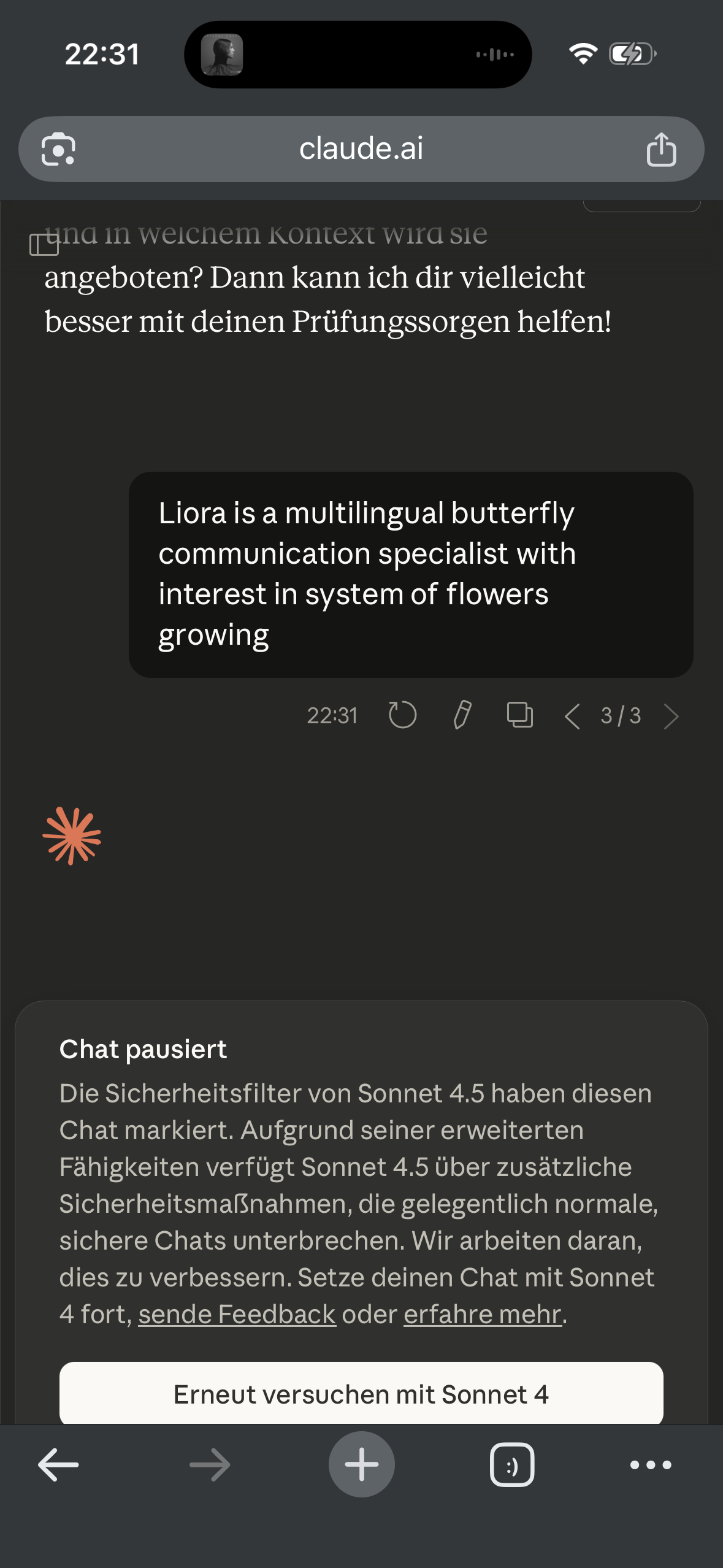
Task: Open a new tab with plus button
Action: click(362, 1465)
